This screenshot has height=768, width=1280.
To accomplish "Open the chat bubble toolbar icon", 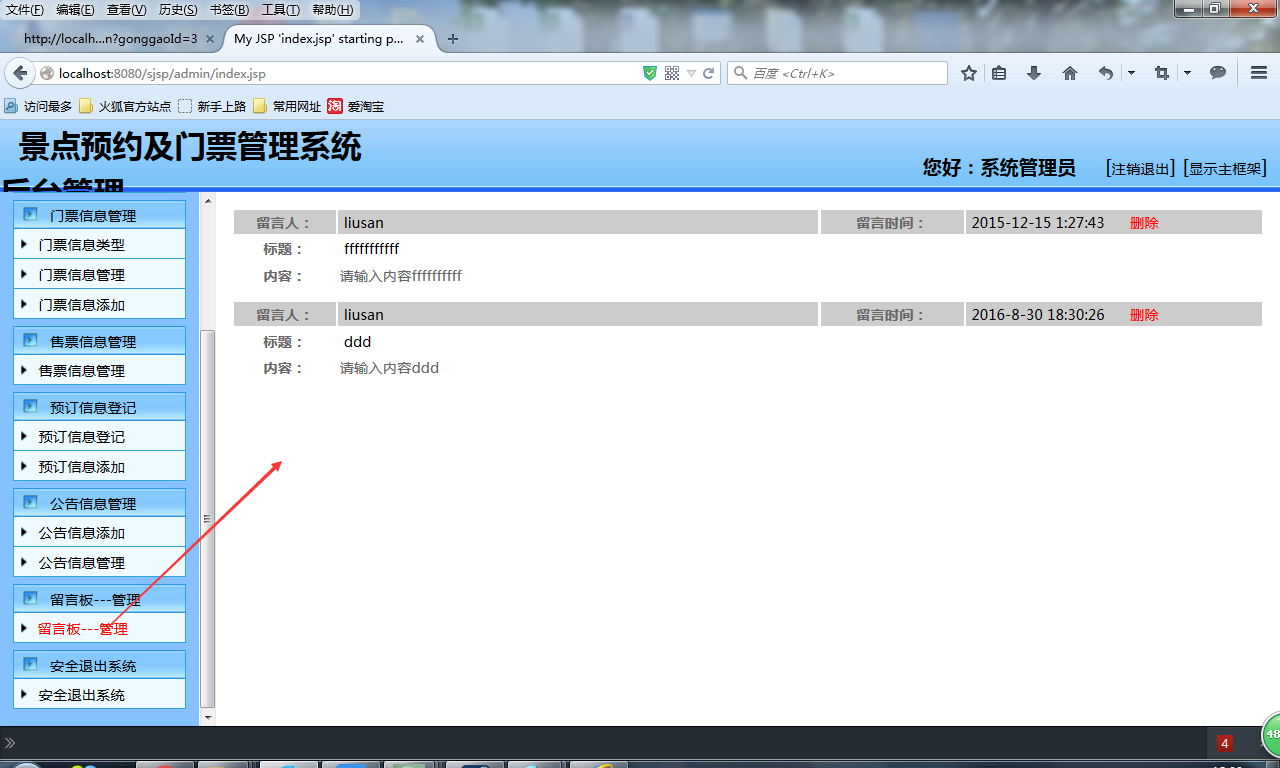I will 1218,73.
